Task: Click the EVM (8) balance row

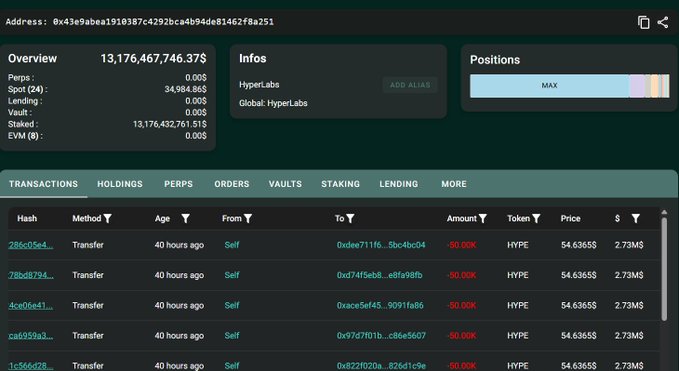Action: point(107,136)
